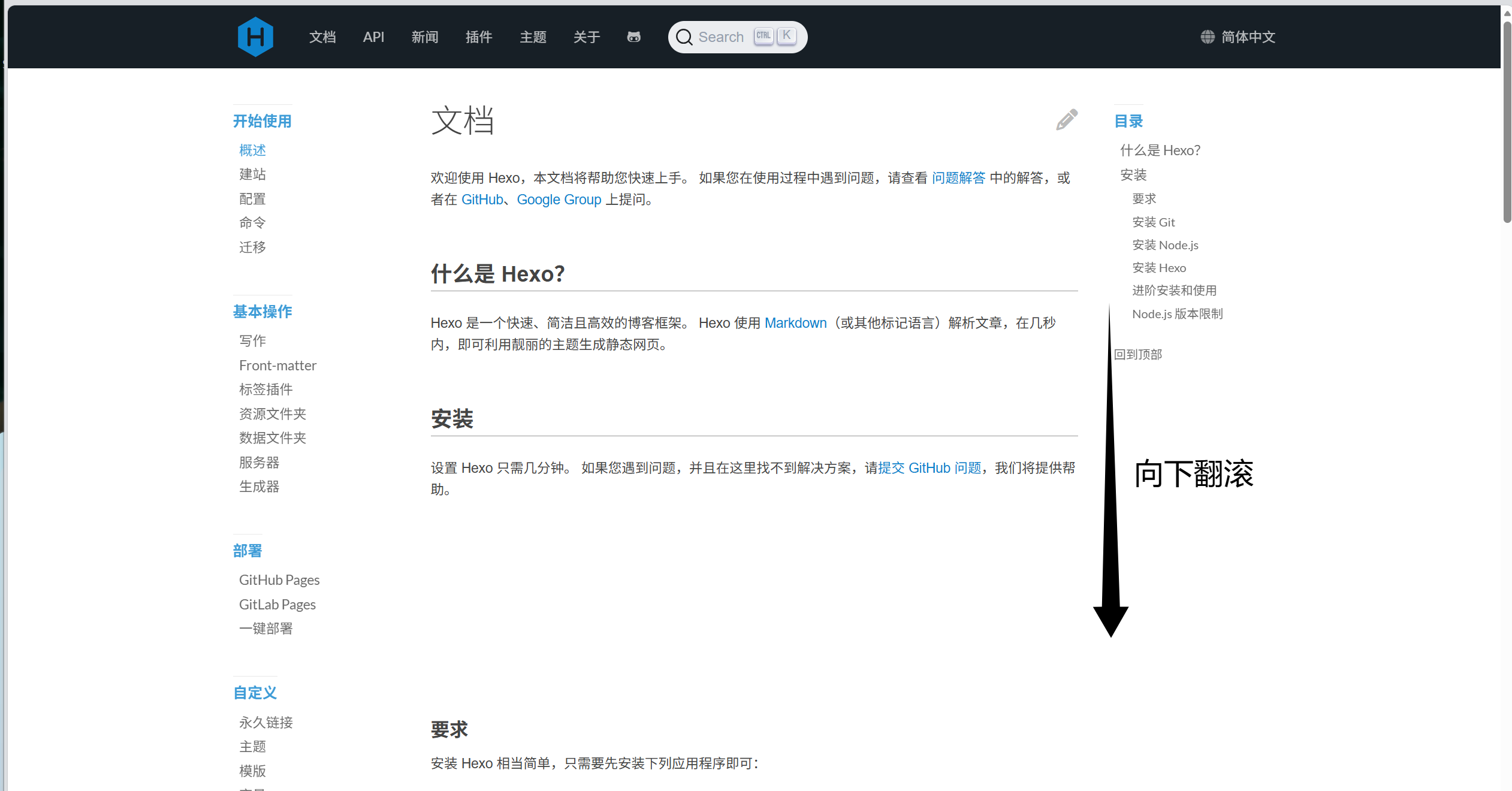
Task: Open the GitHub cat icon link
Action: coord(633,37)
